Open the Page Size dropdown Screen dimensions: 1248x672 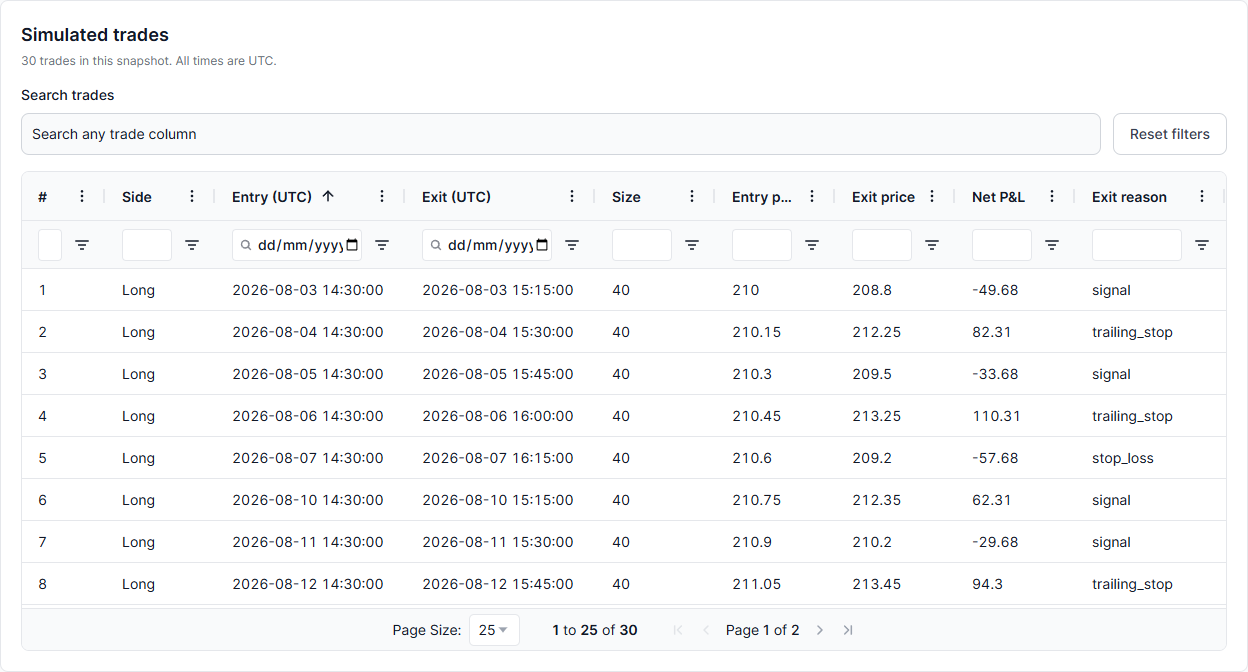pyautogui.click(x=494, y=630)
